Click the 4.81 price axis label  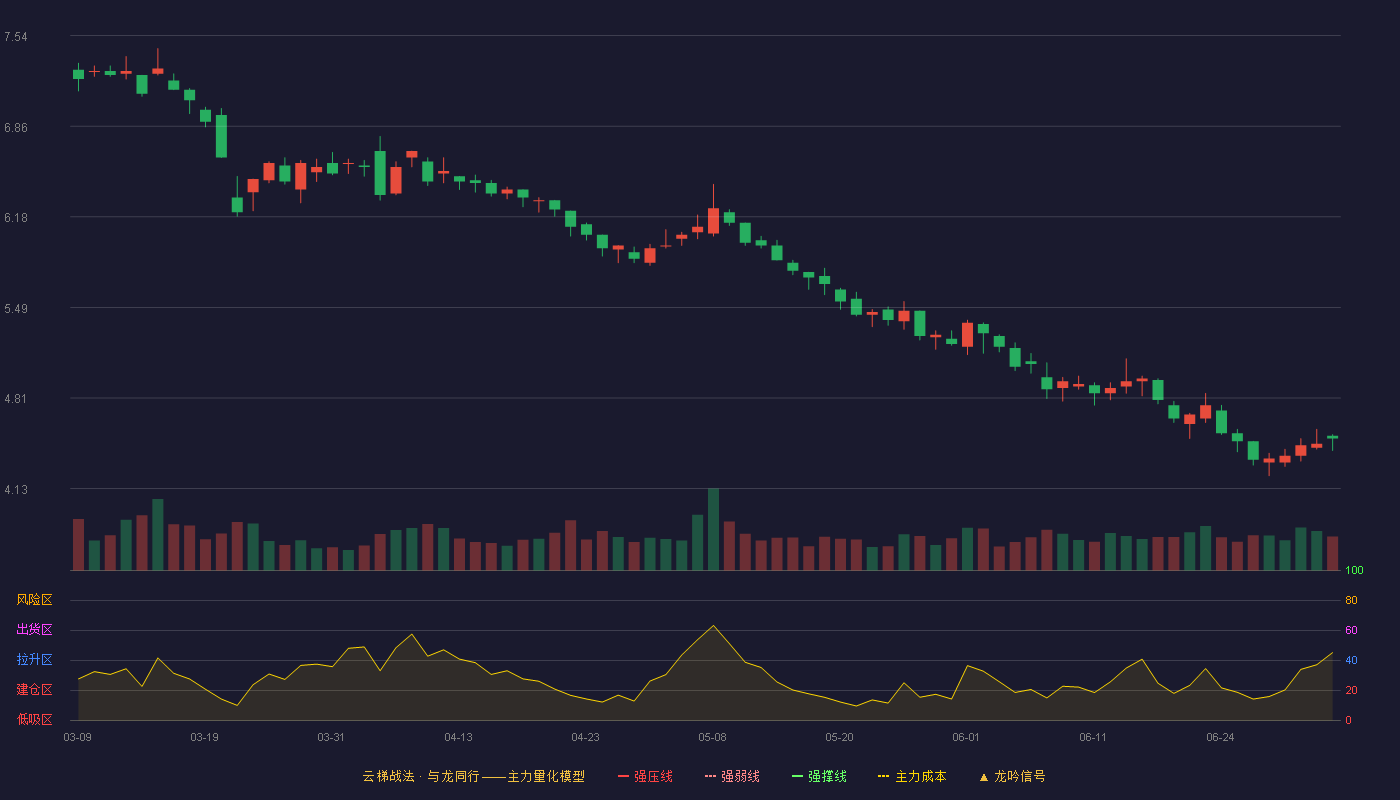[x=16, y=399]
